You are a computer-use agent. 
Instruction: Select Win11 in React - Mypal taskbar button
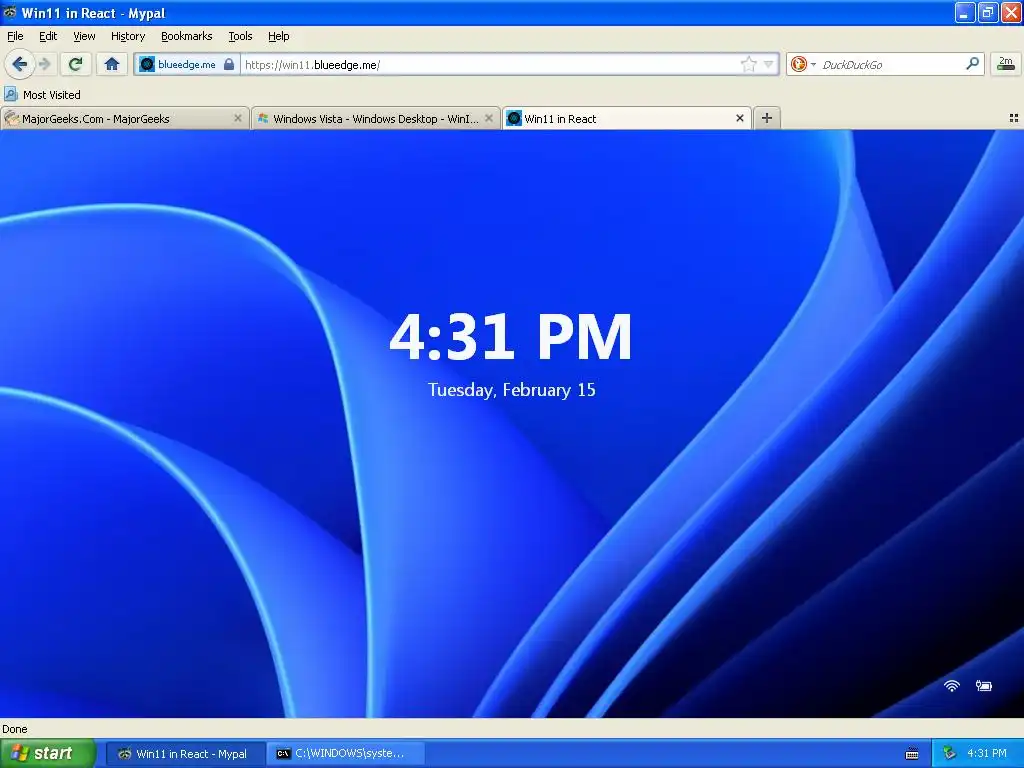pyautogui.click(x=185, y=754)
